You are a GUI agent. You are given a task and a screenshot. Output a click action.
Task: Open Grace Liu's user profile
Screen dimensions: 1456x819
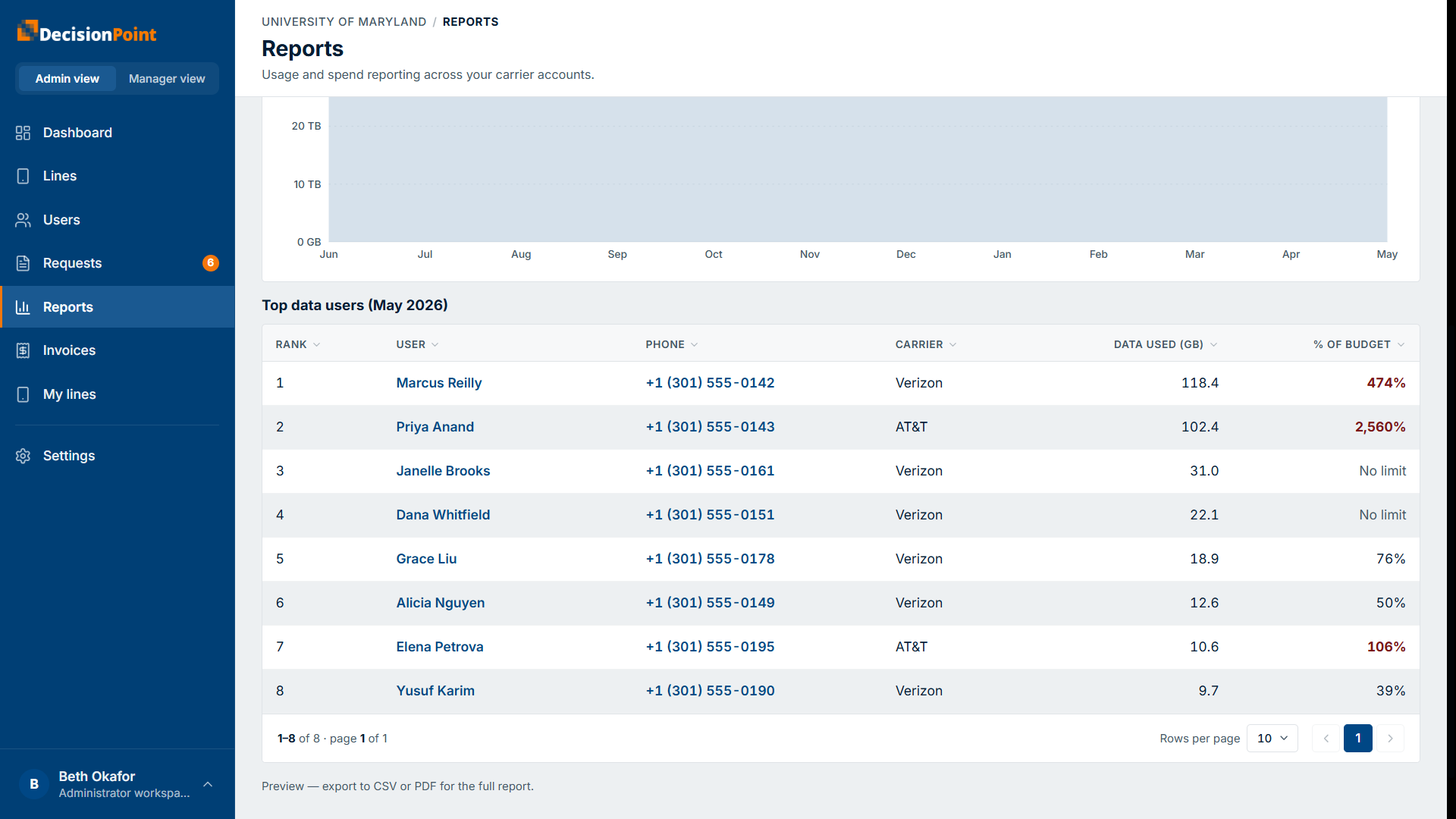426,559
